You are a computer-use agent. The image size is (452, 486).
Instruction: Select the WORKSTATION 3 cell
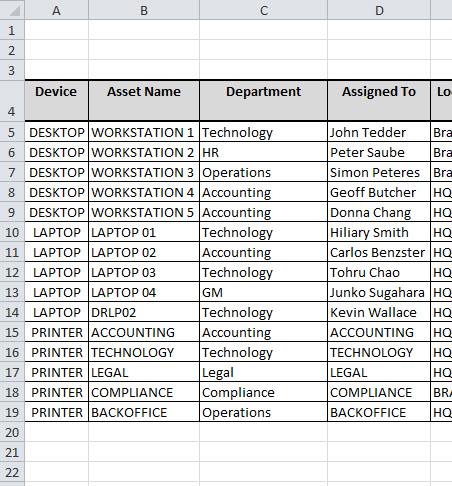[x=144, y=172]
